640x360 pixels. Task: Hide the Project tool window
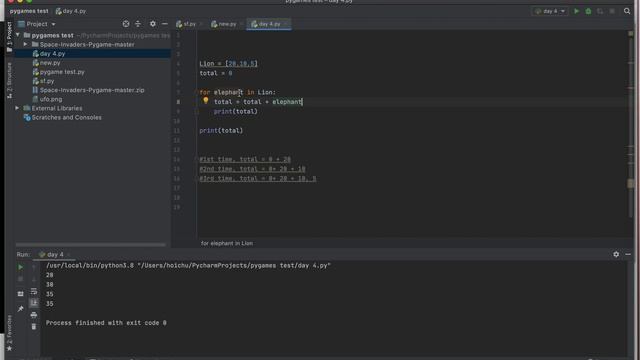pyautogui.click(x=164, y=24)
